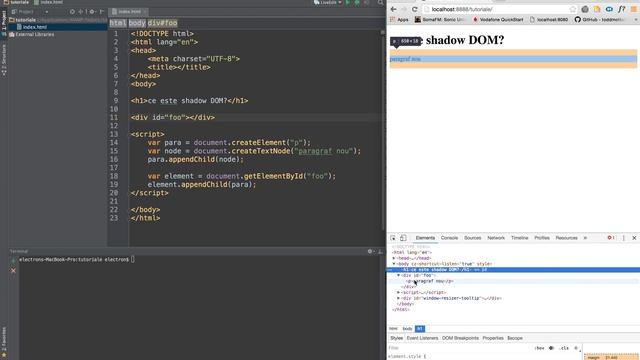The image size is (640, 360).
Task: Add a new style rule with plus icon
Action: tap(576, 348)
